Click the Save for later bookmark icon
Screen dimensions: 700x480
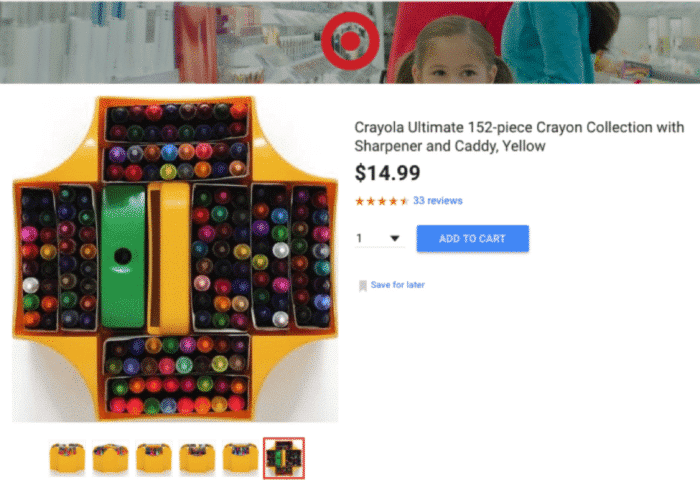[363, 285]
